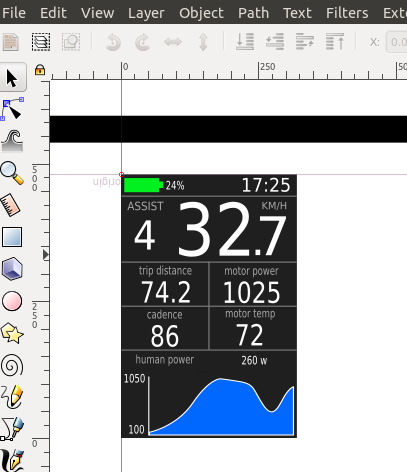Open the Layer menu
This screenshot has height=472, width=407.
[146, 13]
